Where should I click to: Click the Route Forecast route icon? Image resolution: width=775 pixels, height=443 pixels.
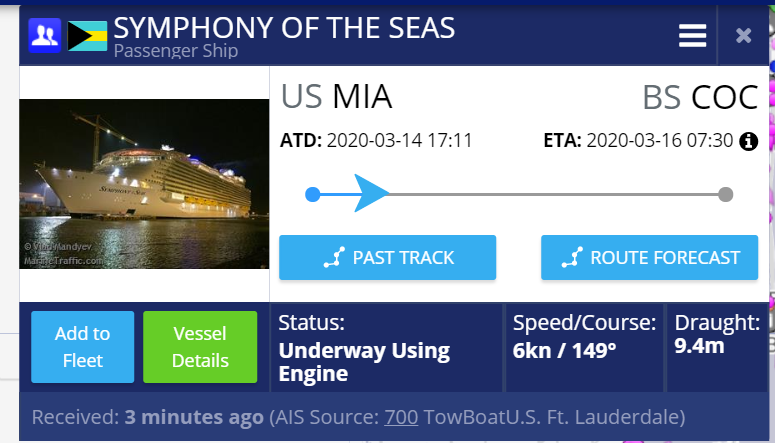572,258
